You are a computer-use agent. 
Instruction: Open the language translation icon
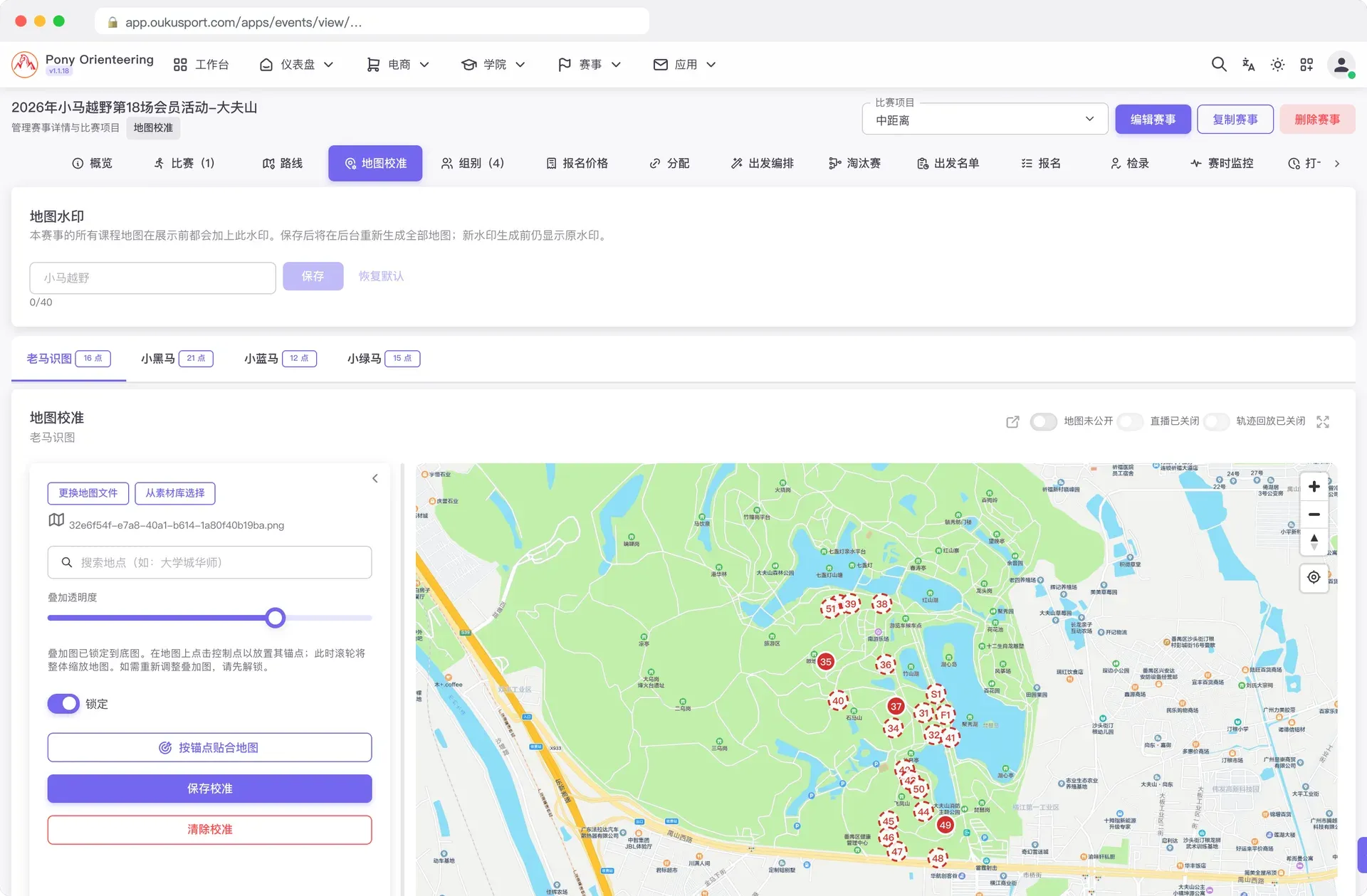pos(1248,64)
